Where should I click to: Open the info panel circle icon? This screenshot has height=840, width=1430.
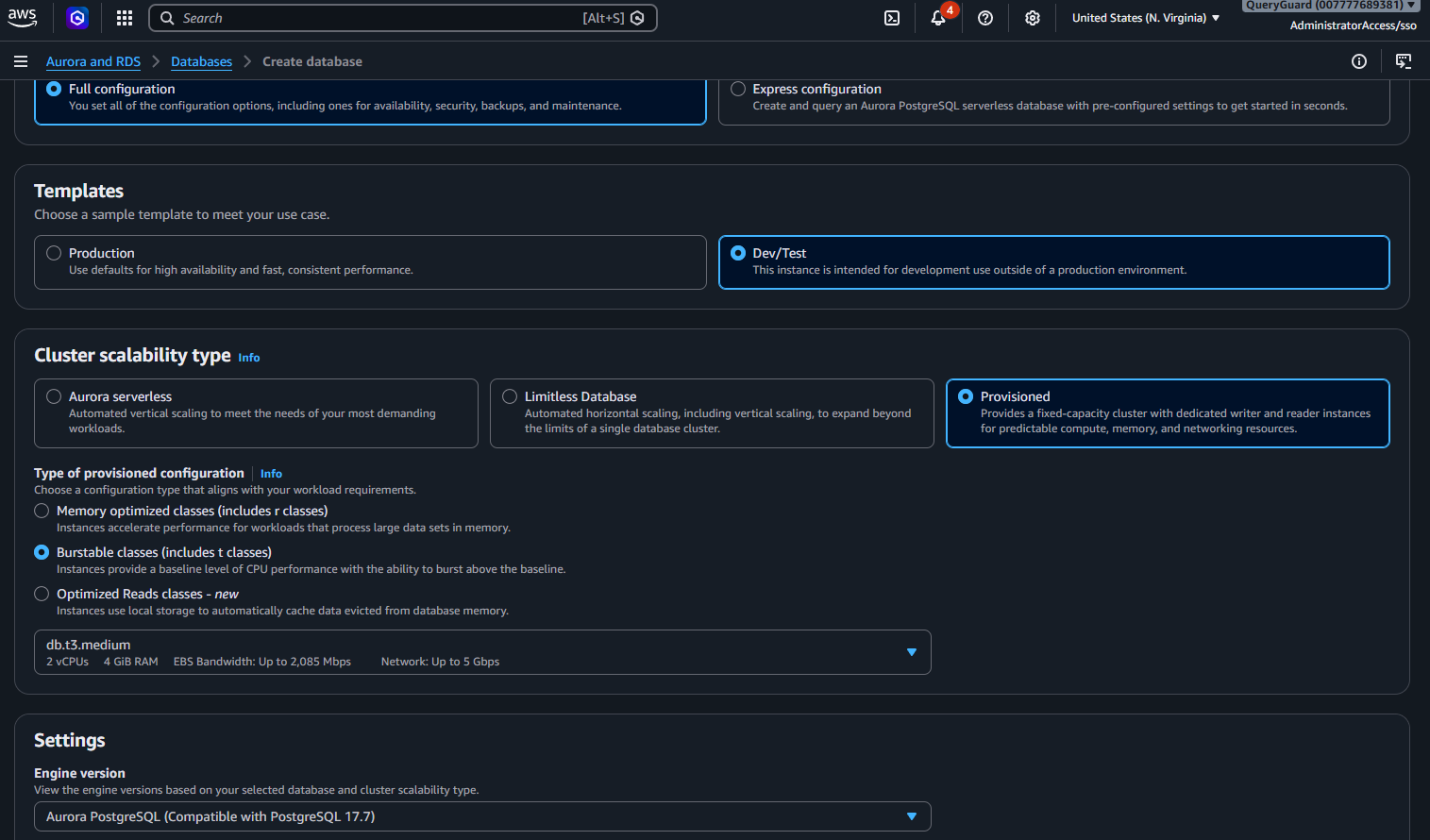coord(1359,61)
